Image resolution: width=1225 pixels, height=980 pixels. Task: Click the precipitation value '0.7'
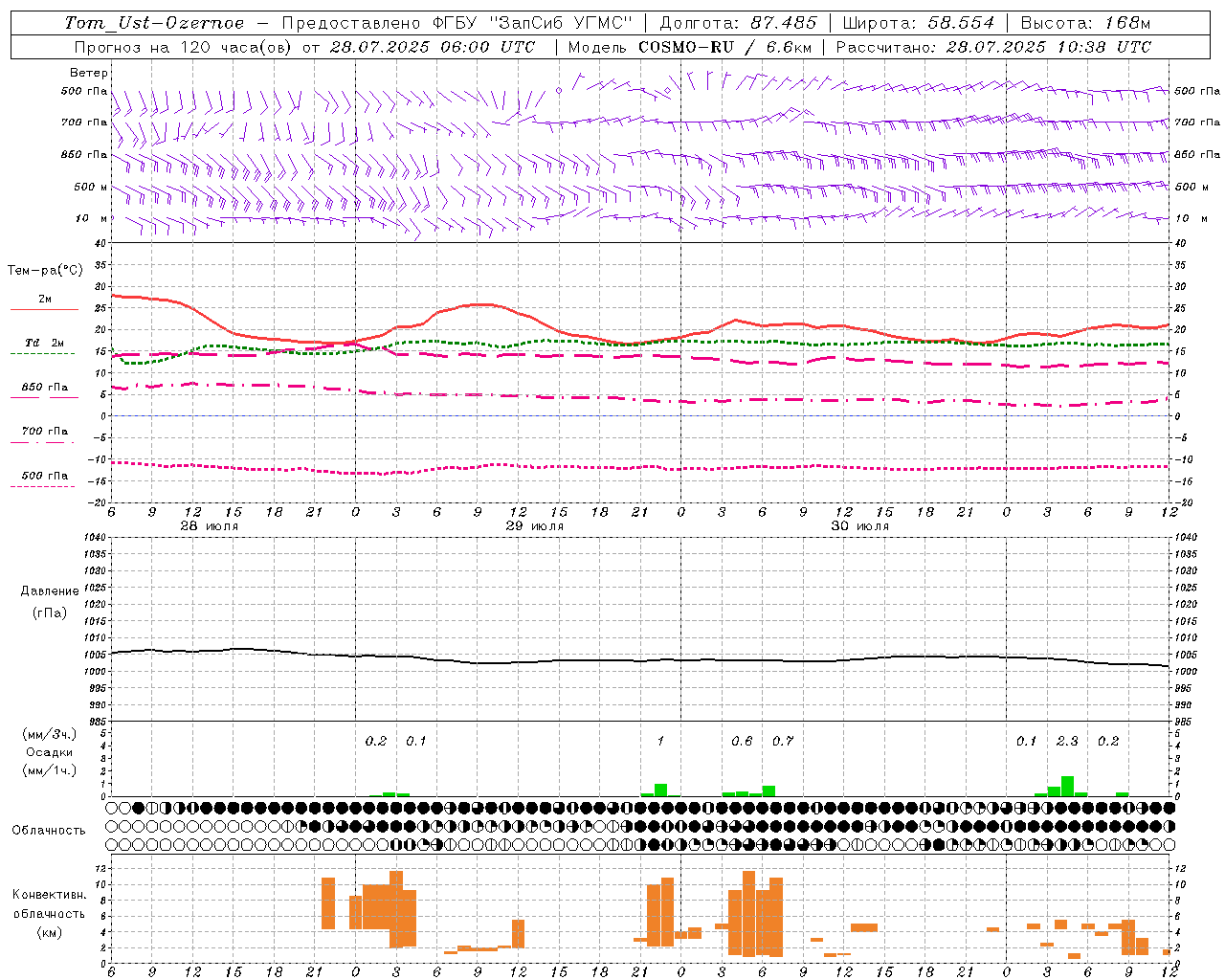click(783, 741)
